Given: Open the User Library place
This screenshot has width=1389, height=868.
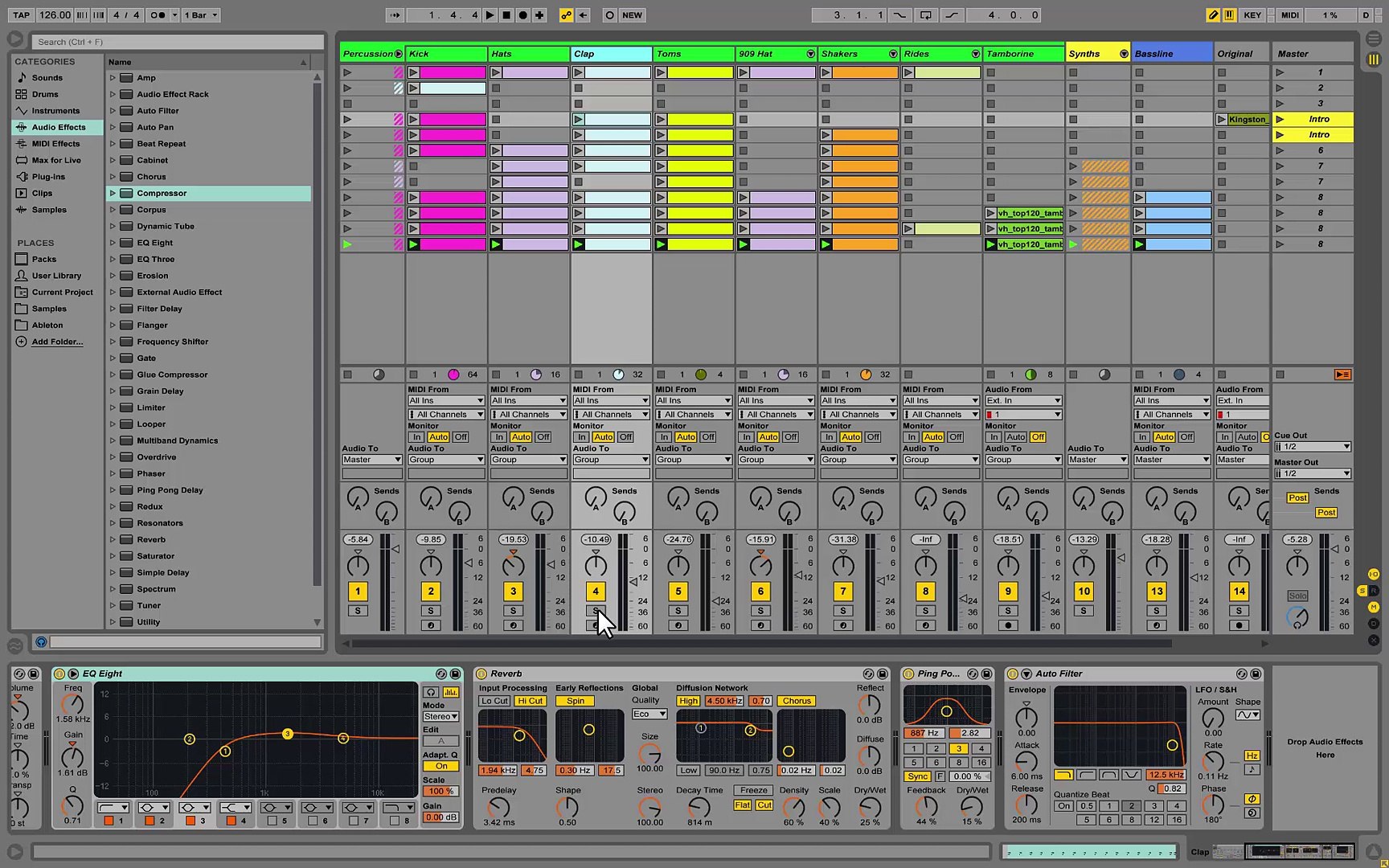Looking at the screenshot, I should coord(56,276).
